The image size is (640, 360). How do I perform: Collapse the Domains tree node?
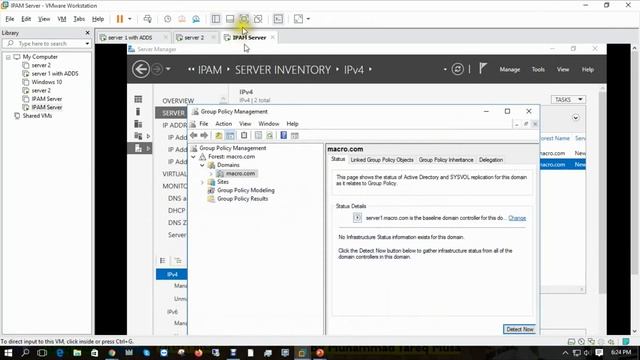202,165
